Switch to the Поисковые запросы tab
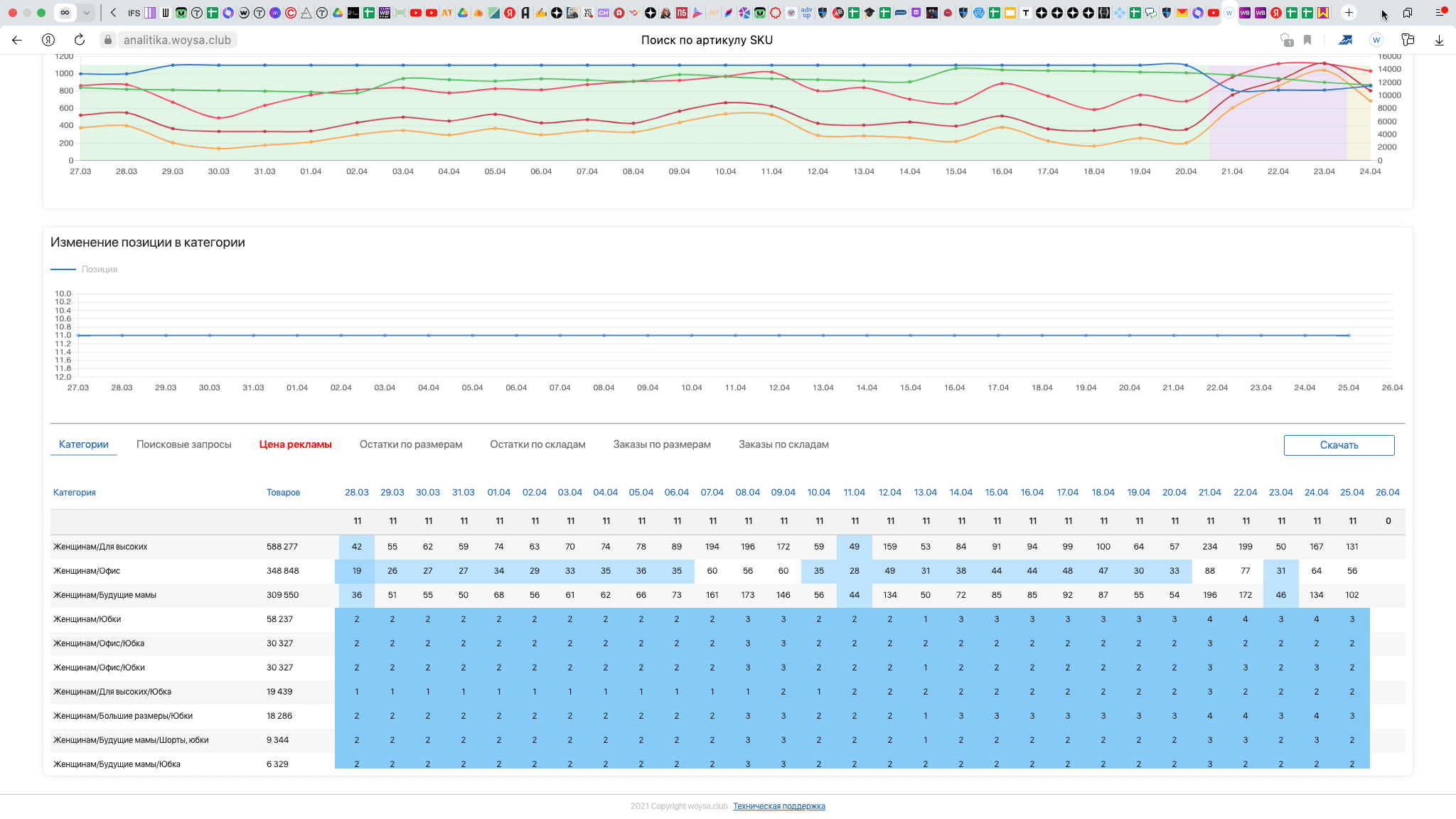1456x819 pixels. tap(183, 444)
